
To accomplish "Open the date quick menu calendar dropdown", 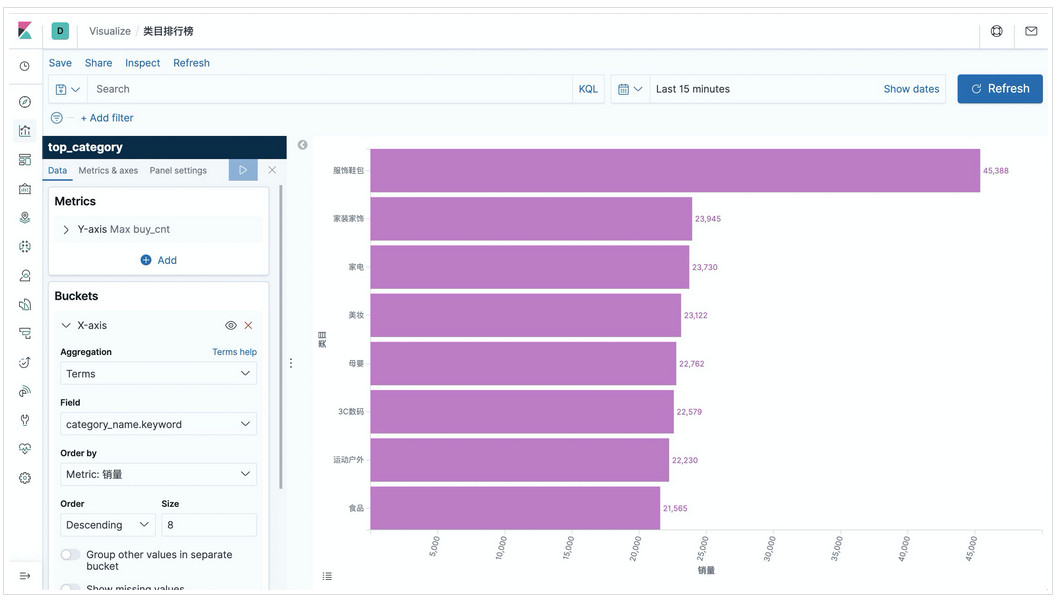I will coord(630,89).
